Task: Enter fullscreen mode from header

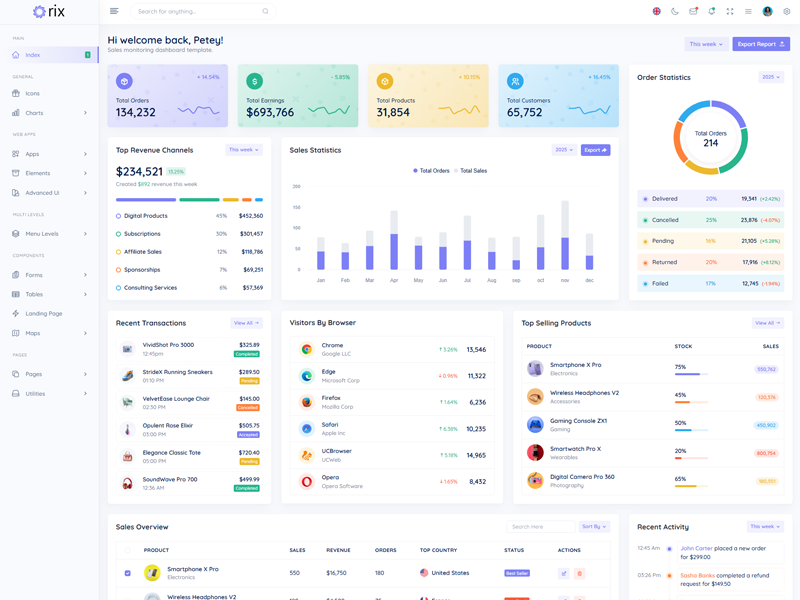Action: 730,11
